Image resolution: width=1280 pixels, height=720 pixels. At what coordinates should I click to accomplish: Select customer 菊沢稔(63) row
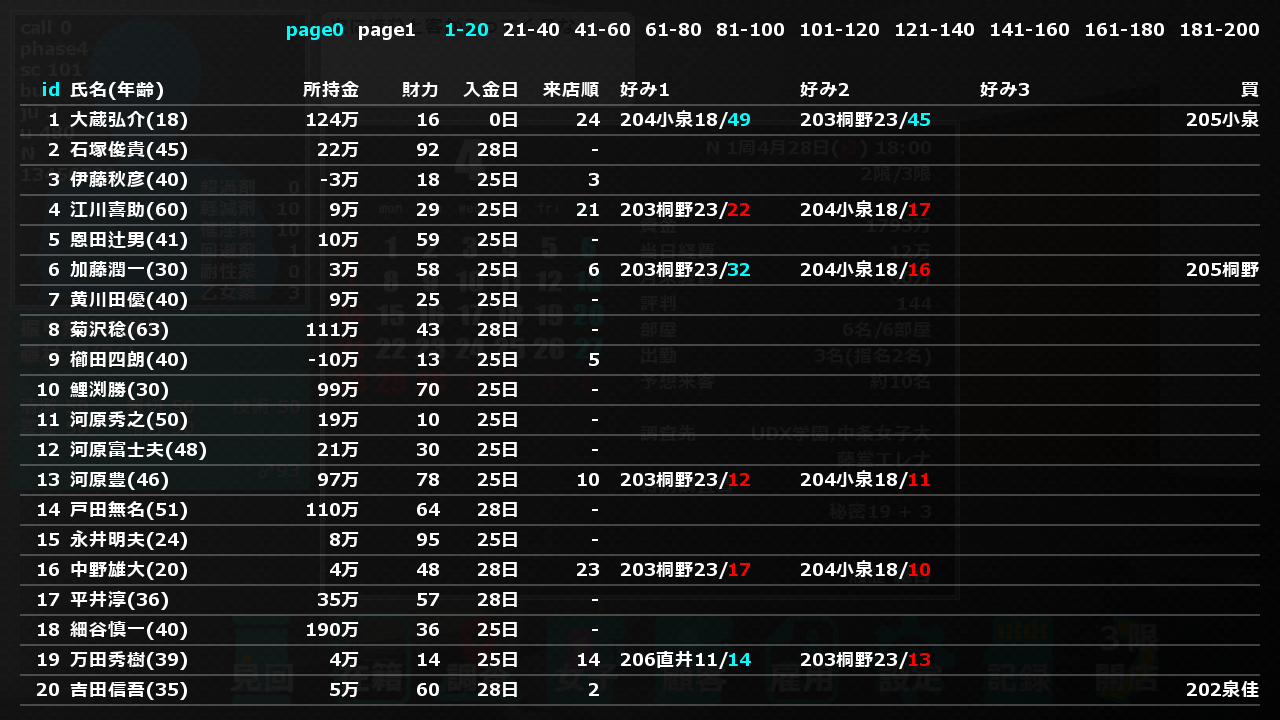[x=640, y=330]
